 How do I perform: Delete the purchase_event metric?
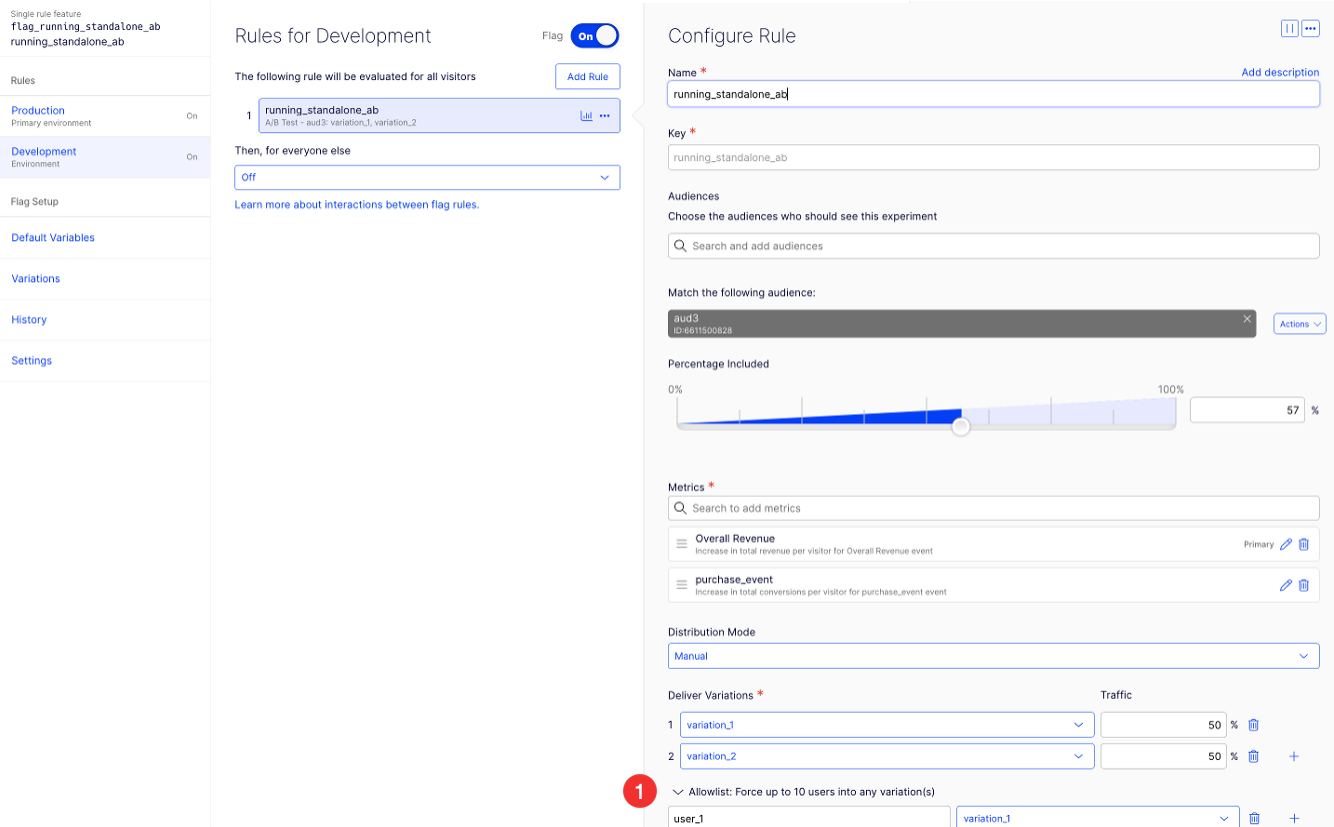coord(1303,585)
